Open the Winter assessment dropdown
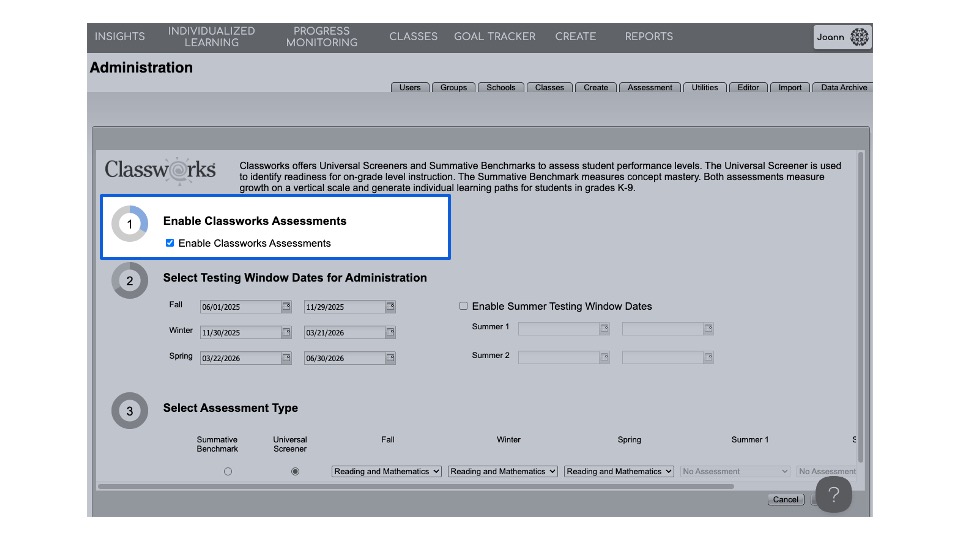Viewport: 960px width, 540px height. click(x=503, y=471)
